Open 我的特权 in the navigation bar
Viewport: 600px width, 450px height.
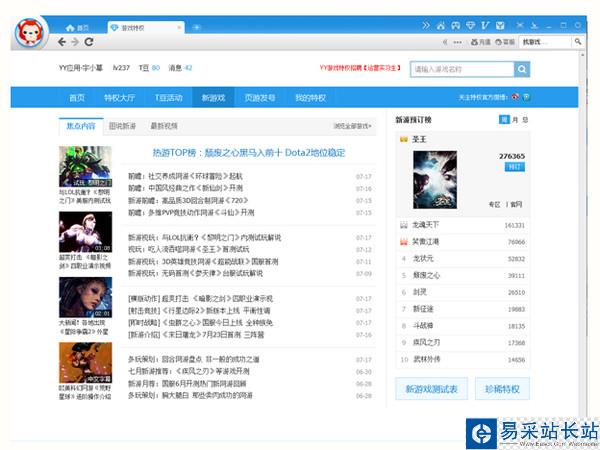[310, 98]
